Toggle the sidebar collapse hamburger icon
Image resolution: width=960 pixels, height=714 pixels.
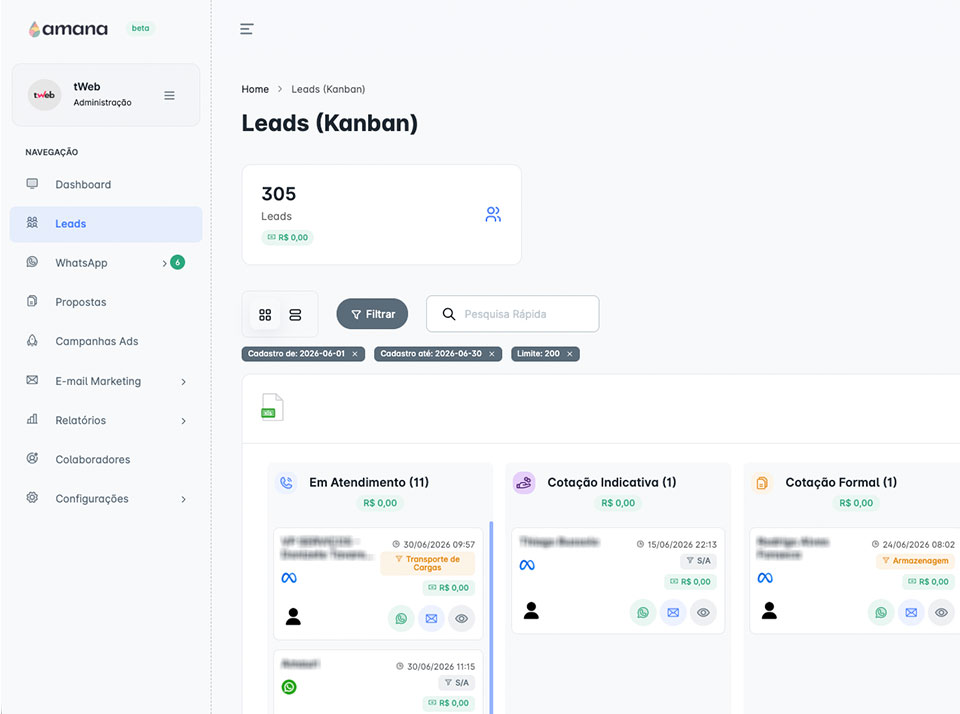coord(247,29)
